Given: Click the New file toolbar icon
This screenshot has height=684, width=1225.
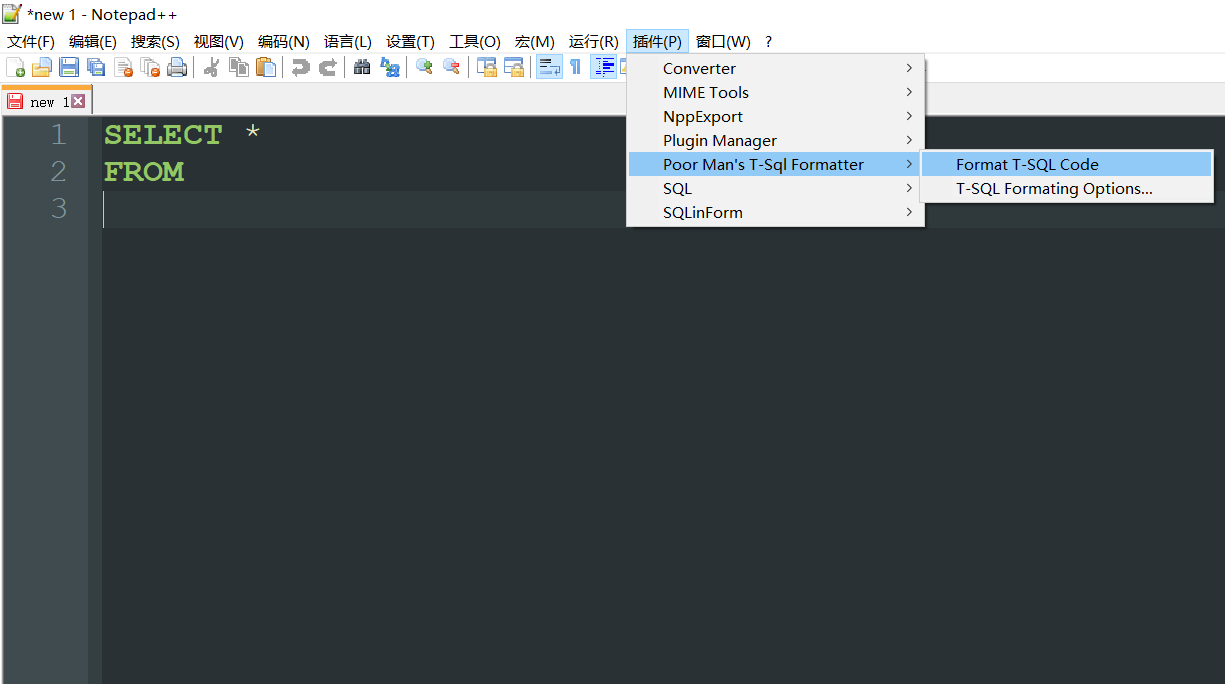Looking at the screenshot, I should click(16, 67).
